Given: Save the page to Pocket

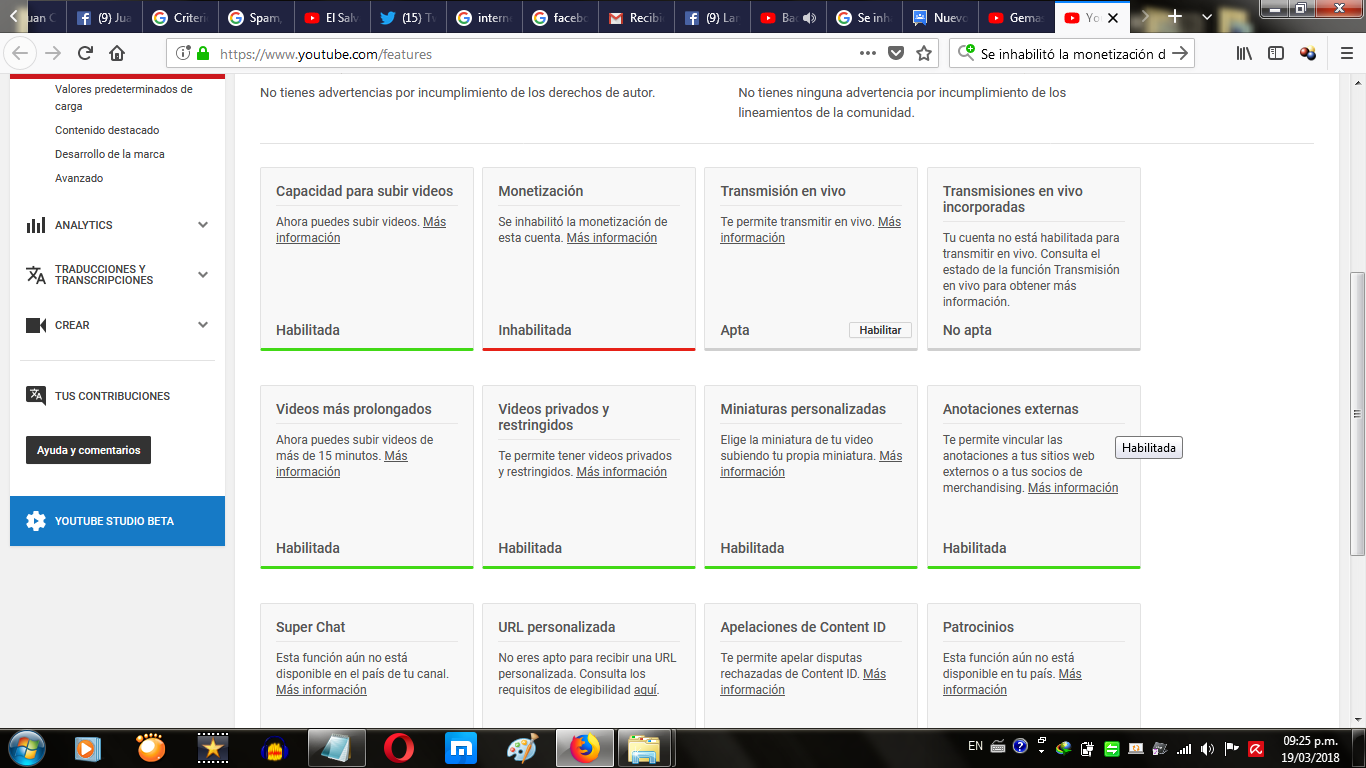Looking at the screenshot, I should pos(896,54).
